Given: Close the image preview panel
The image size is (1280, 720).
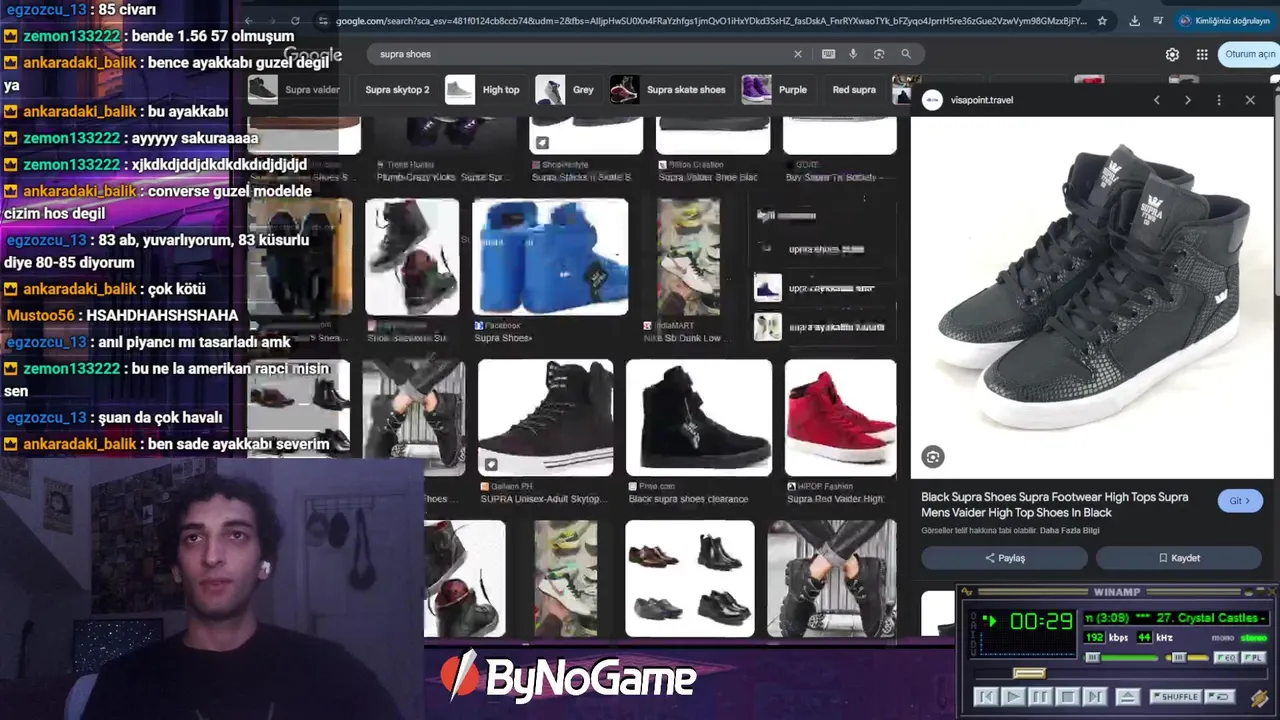Looking at the screenshot, I should tap(1250, 100).
